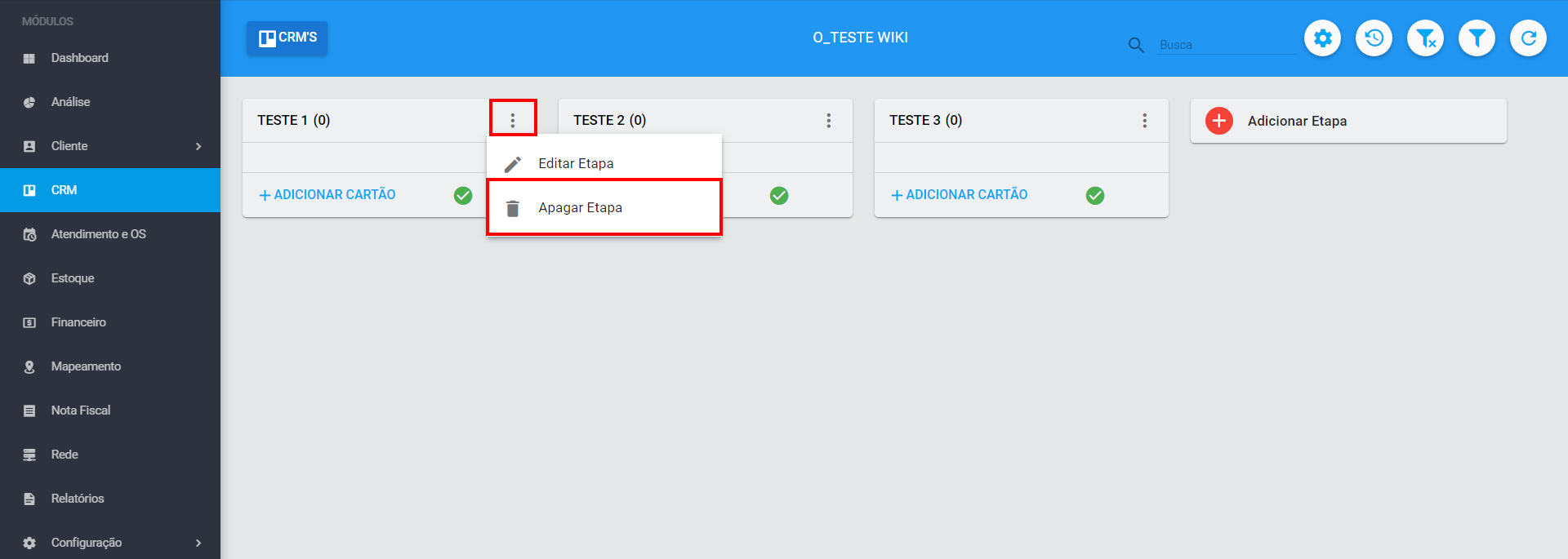Open TESTE 3 stage options menu
Image resolution: width=1568 pixels, height=559 pixels.
click(1145, 121)
